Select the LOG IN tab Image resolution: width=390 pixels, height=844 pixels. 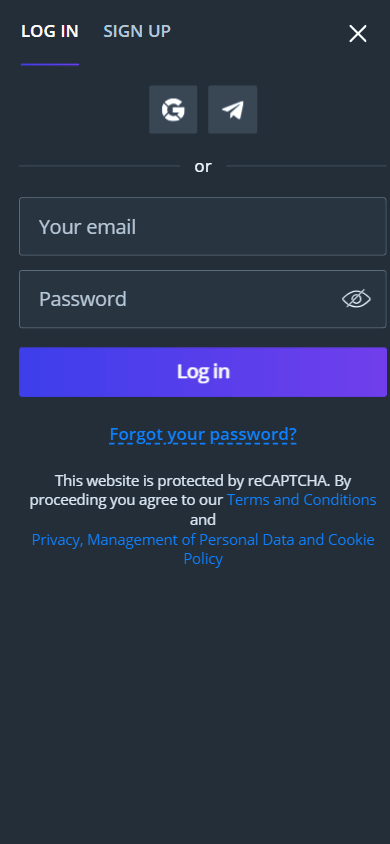coord(50,31)
